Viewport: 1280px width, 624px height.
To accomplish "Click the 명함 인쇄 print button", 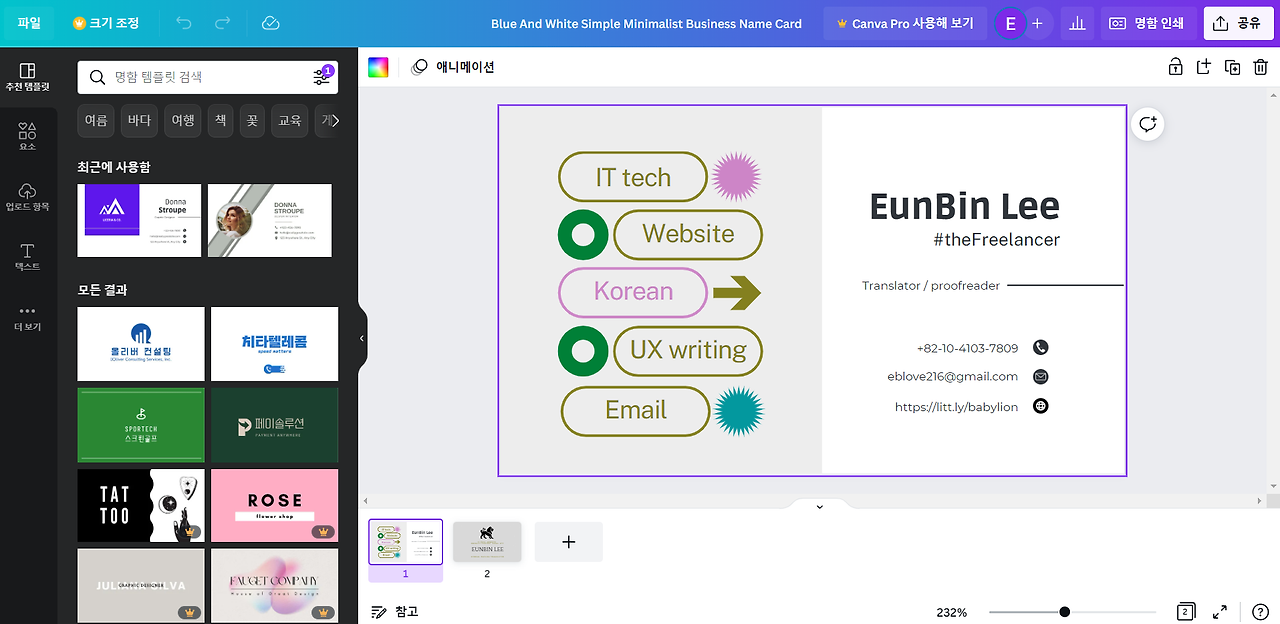I will click(1148, 23).
